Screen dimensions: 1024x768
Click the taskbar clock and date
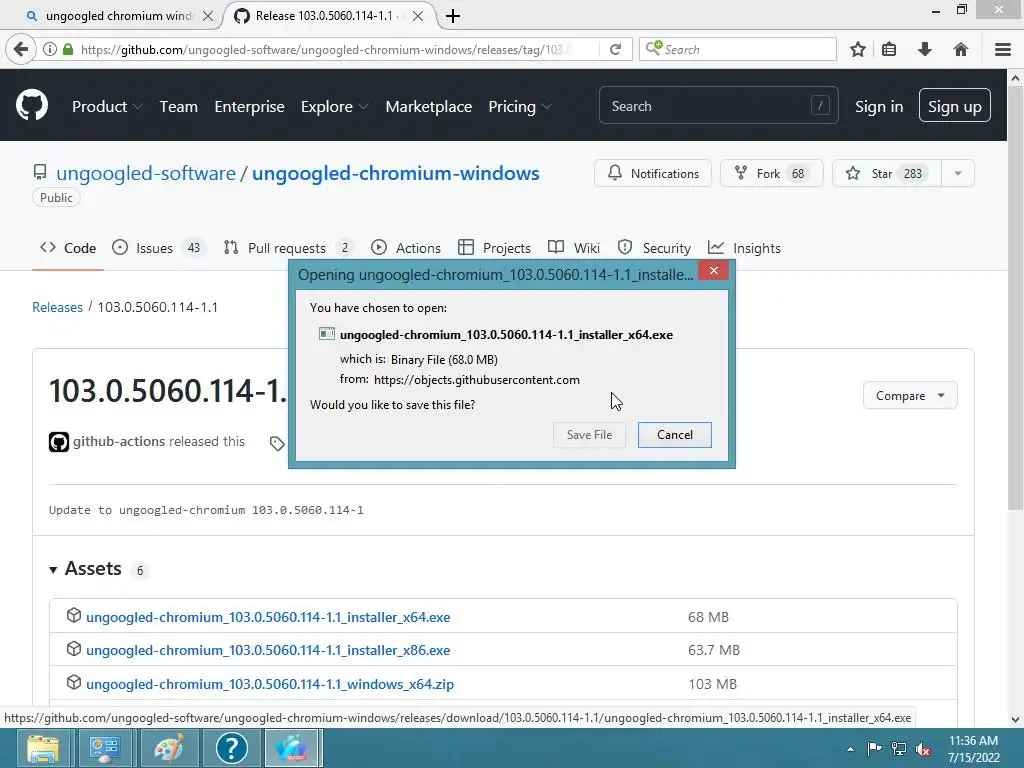(x=973, y=749)
